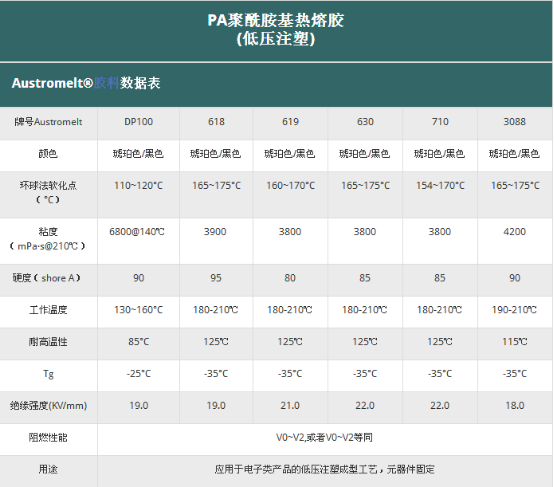554x487 pixels.
Task: Select the insulation strength value 21.0
Action: click(290, 406)
